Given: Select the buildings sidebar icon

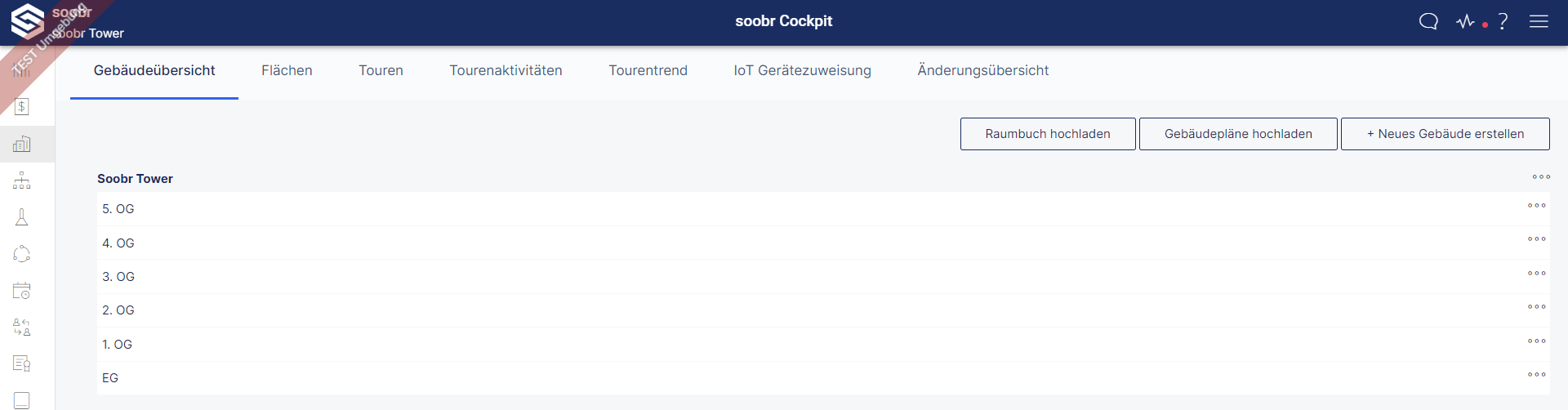Looking at the screenshot, I should 22,144.
